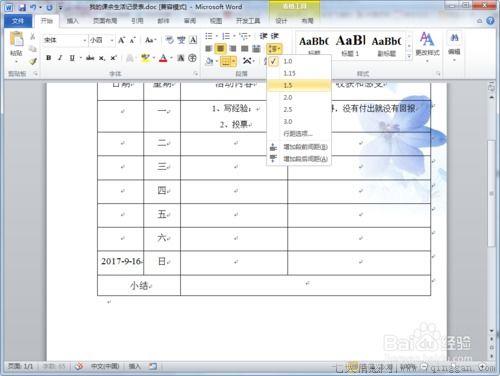The height and width of the screenshot is (376, 500).
Task: Click the spelling check icon in status bar
Action: click(x=79, y=366)
